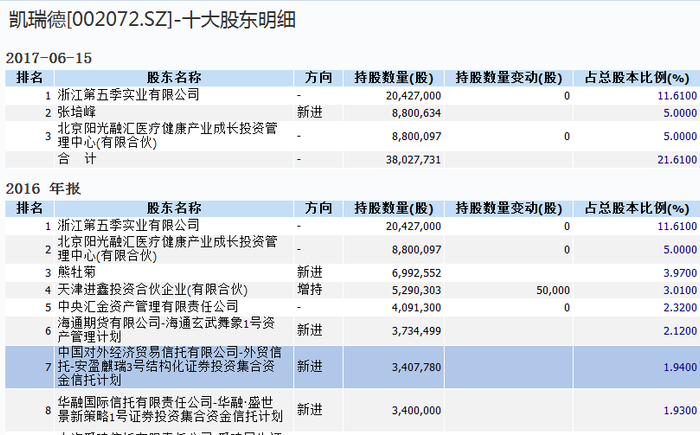The image size is (700, 435).
Task: Click 占总股本比例(%) header in 2017-06-15 table
Action: tap(637, 78)
